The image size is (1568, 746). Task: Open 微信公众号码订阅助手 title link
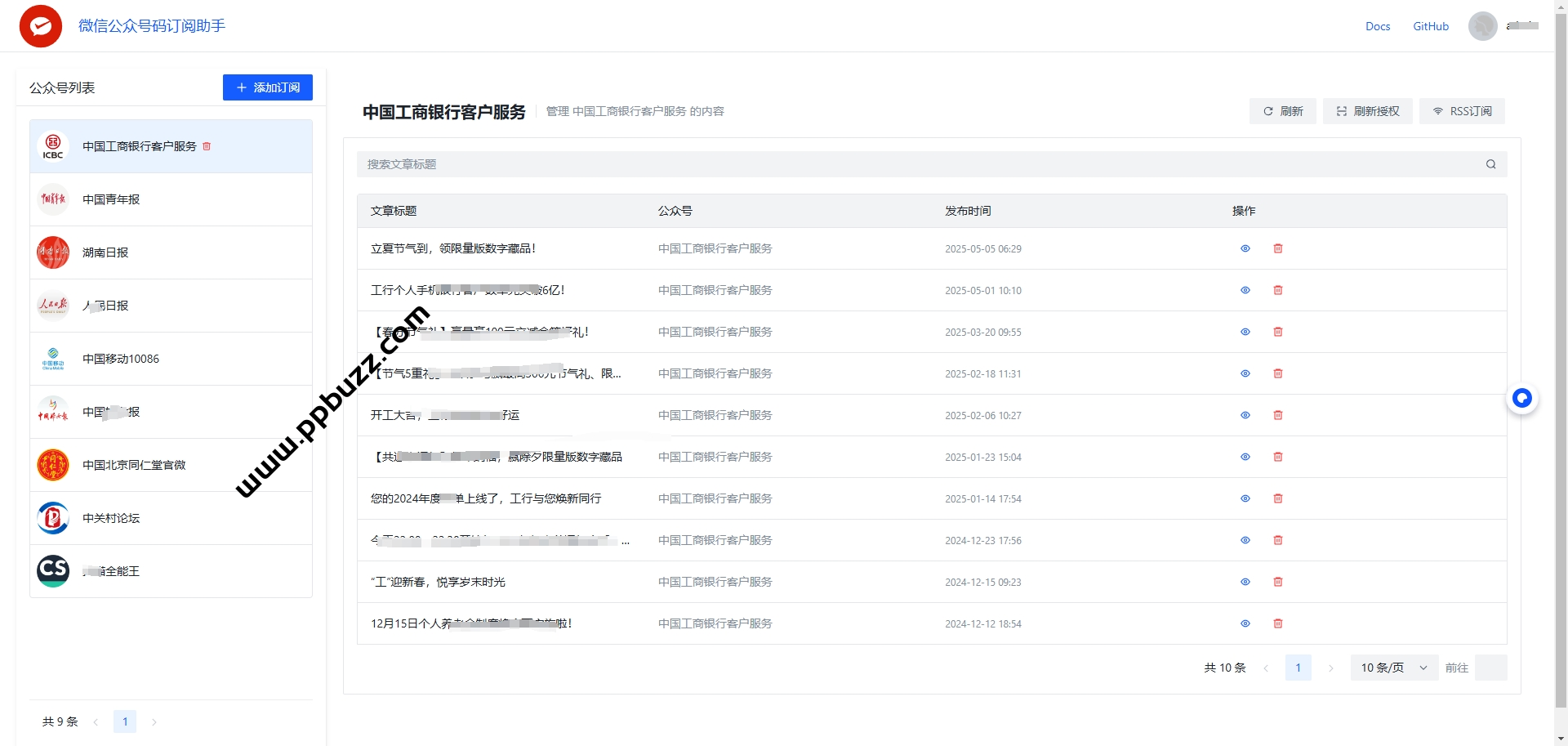pos(152,26)
